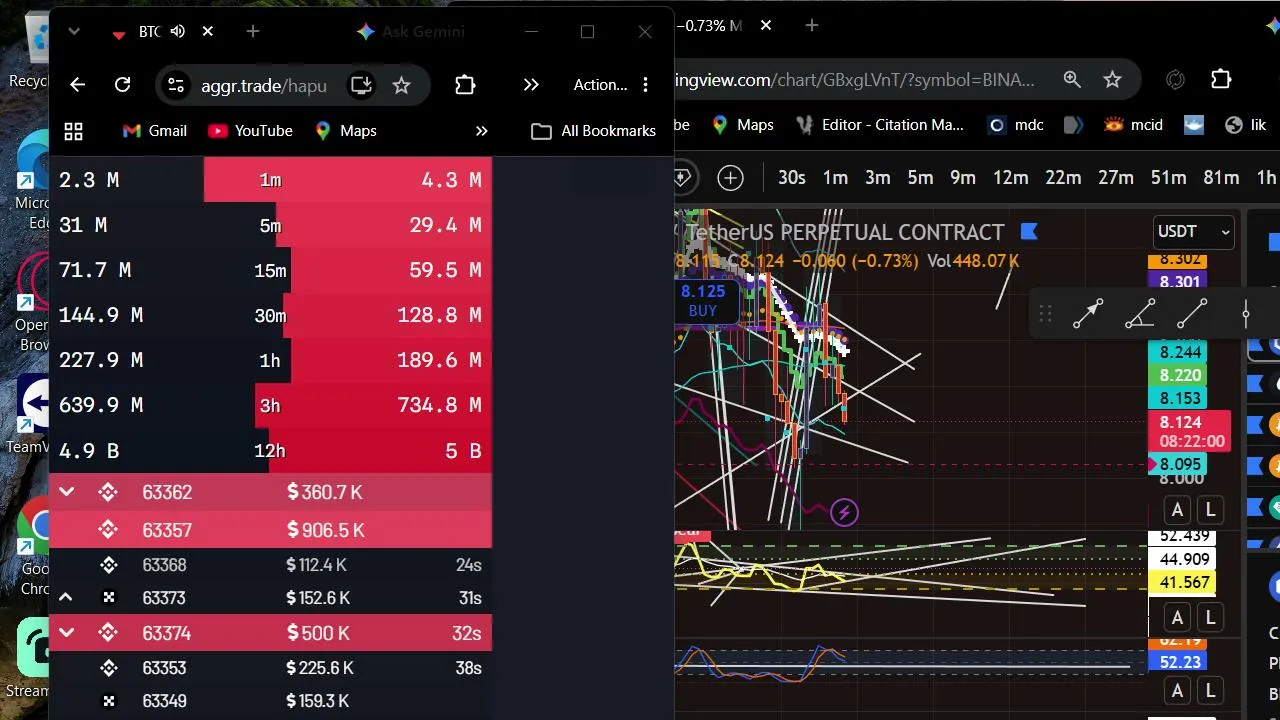Toggle log scale L beside 8.000 price axis
This screenshot has width=1280, height=720.
(1210, 510)
